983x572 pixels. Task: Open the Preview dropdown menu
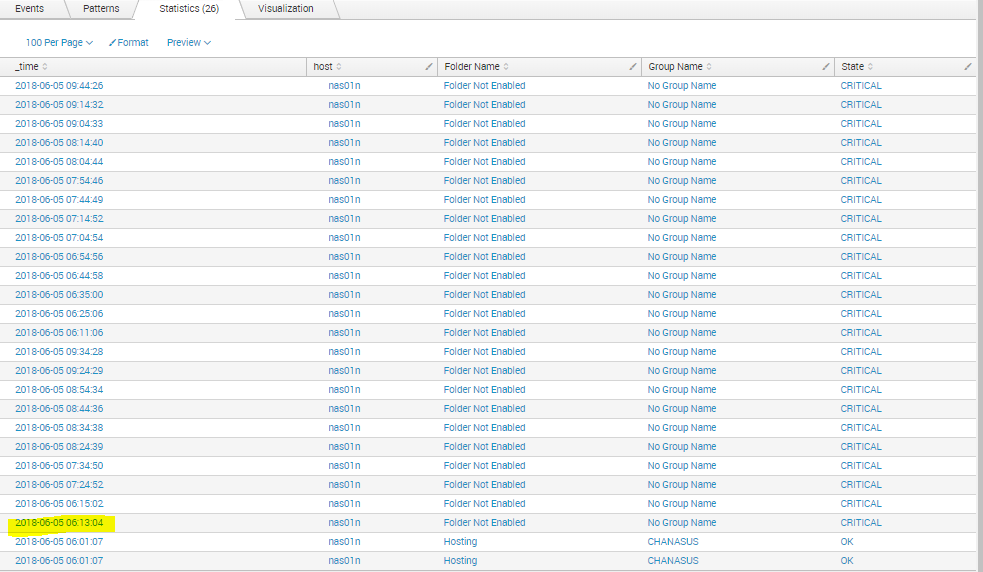tap(188, 43)
